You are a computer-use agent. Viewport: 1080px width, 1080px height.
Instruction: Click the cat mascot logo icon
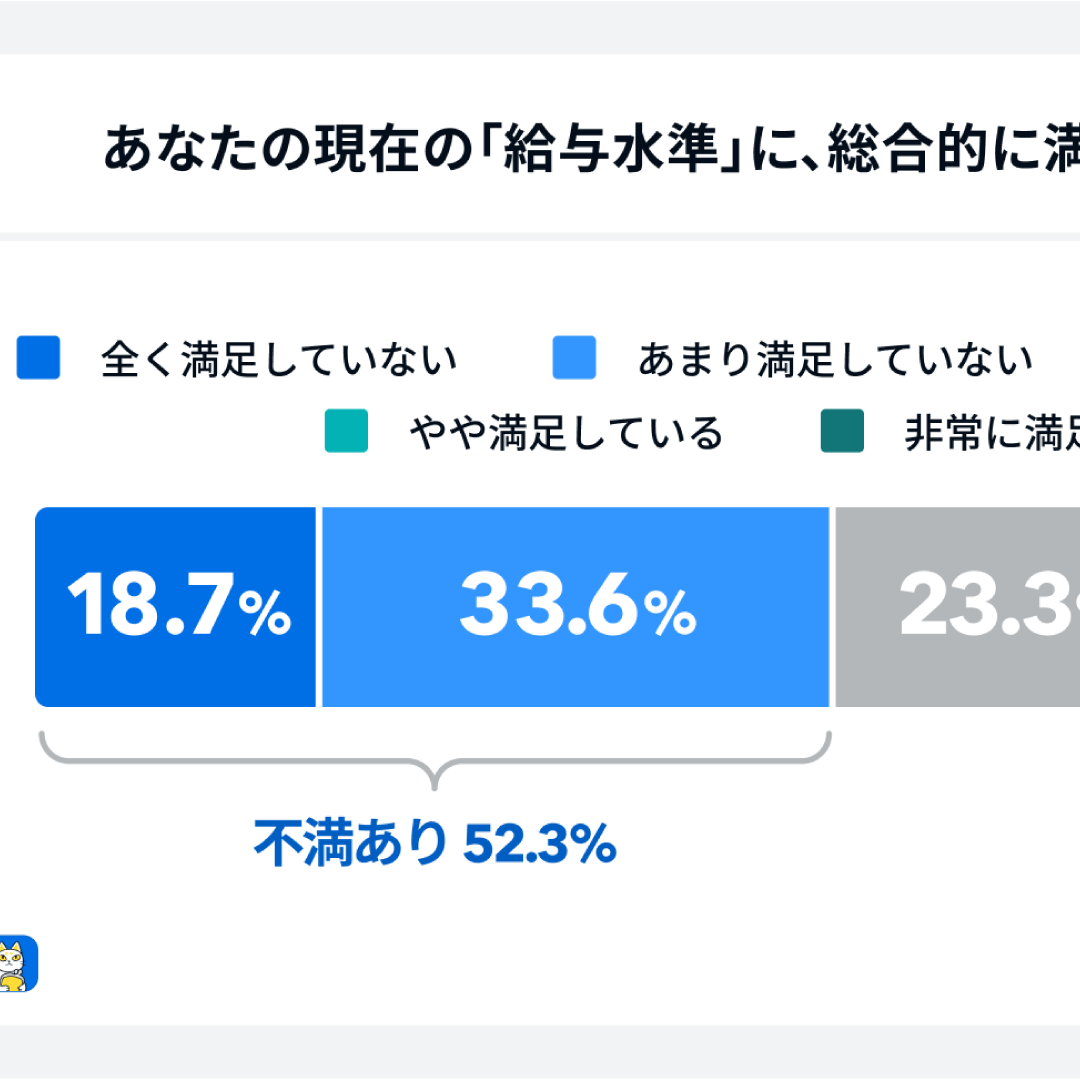[x=17, y=963]
